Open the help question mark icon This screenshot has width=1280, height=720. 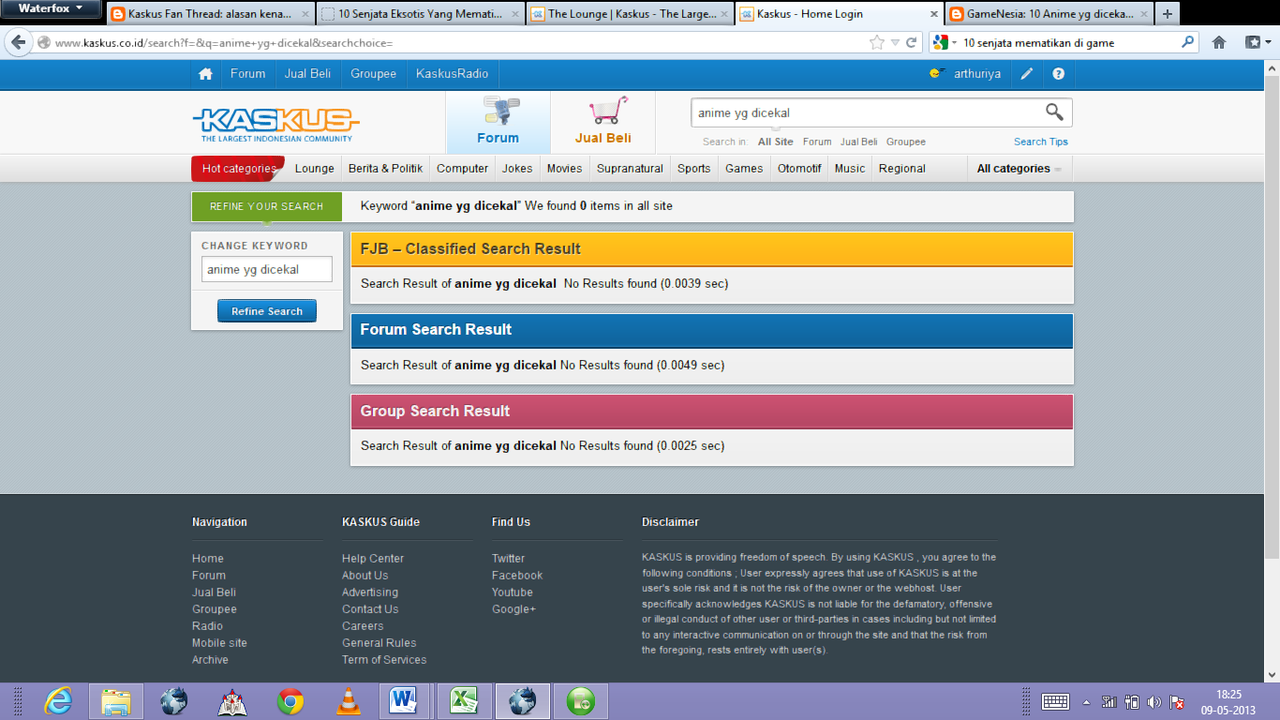click(1058, 74)
